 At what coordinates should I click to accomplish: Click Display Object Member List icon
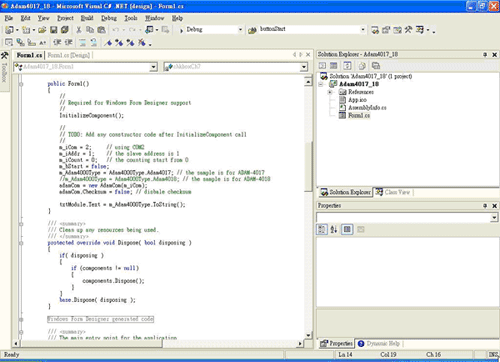point(9,42)
